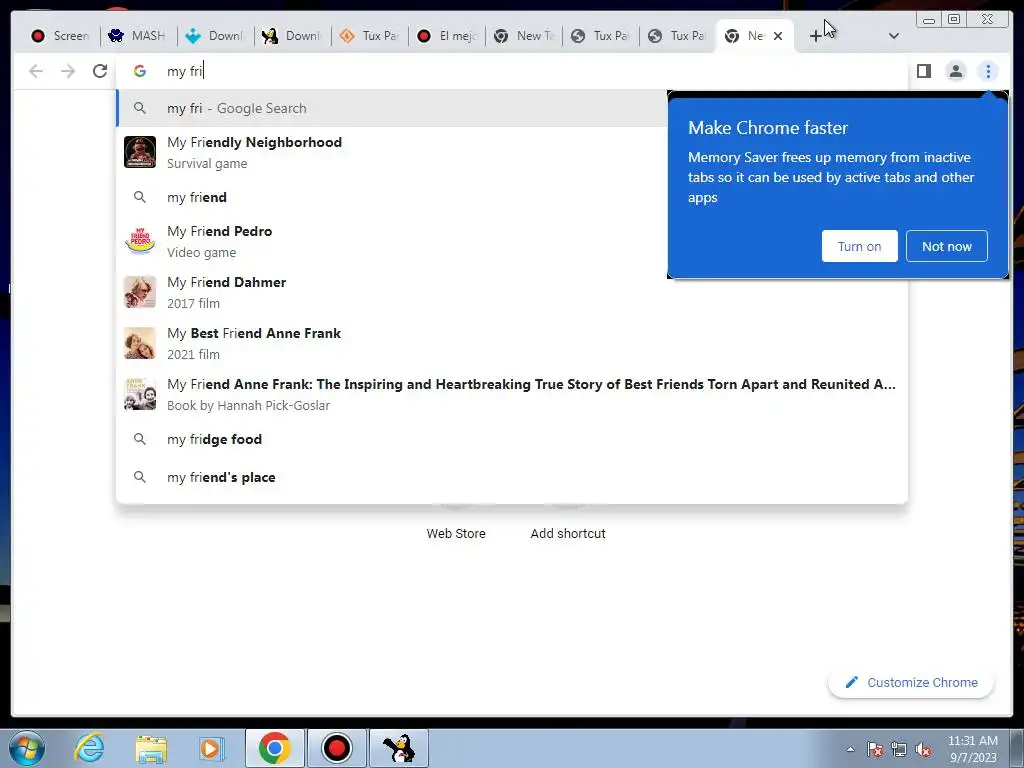Turn on Memory Saver
1024x768 pixels.
(859, 246)
